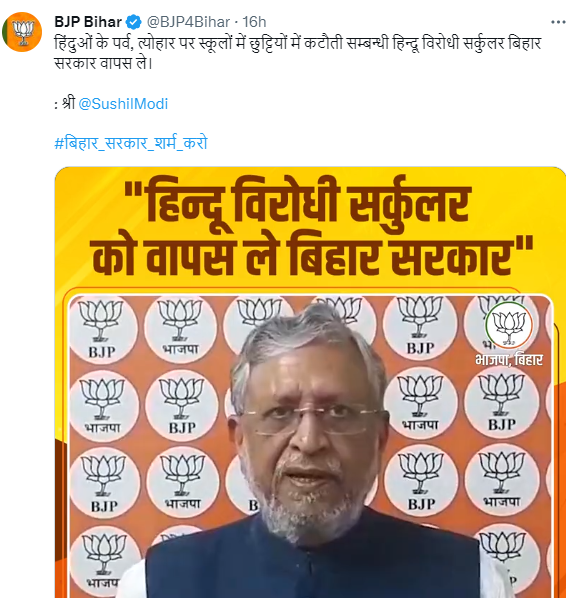Click the tweet's second text line सरकार वापस ले
Screen dimensions: 566x598
click(x=103, y=63)
